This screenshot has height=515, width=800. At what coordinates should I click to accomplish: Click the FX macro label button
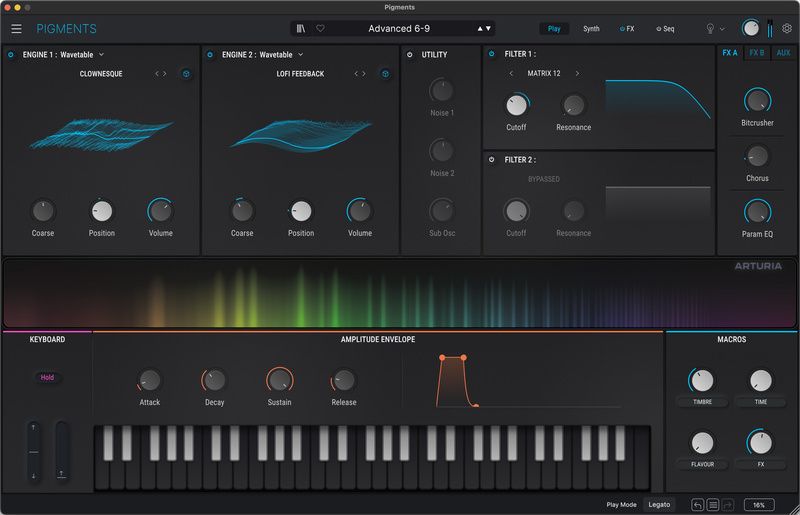click(x=761, y=464)
